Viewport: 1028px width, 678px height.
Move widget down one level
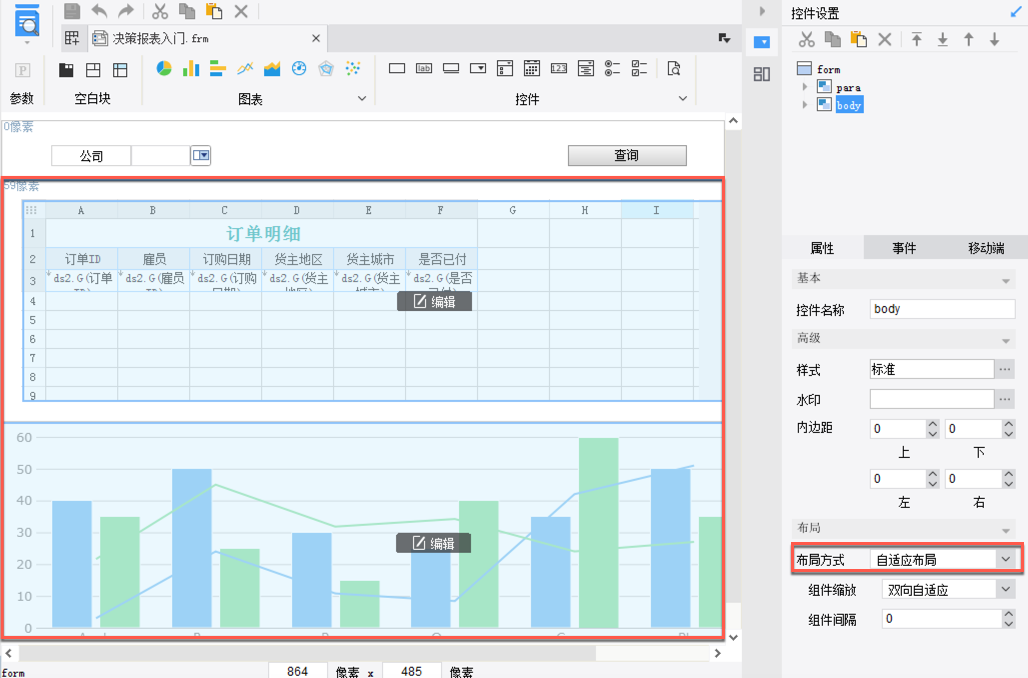[995, 39]
